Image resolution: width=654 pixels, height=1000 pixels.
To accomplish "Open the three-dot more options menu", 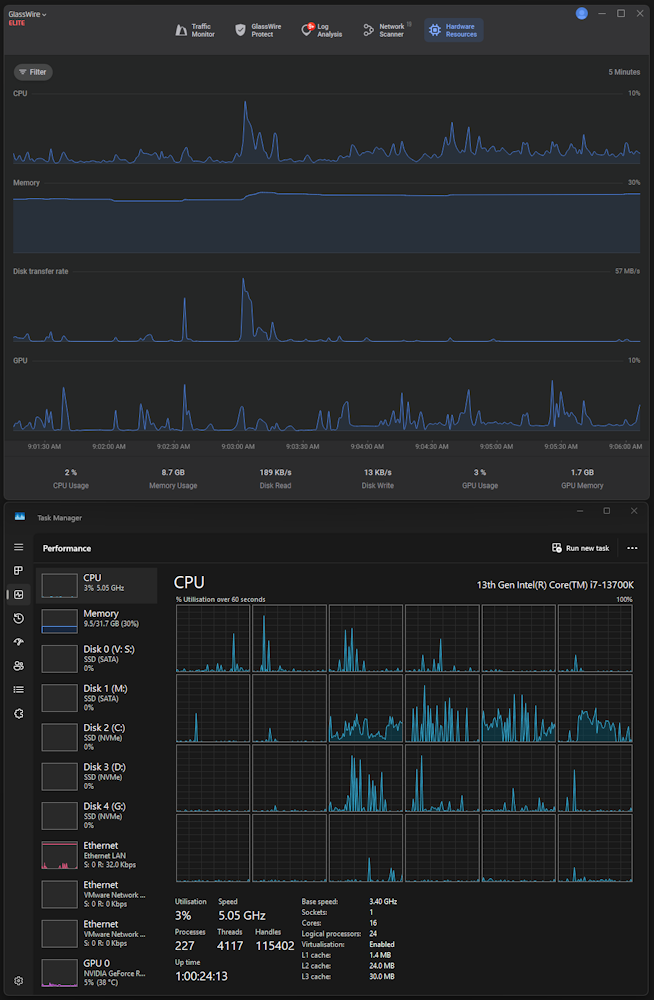I will (632, 548).
